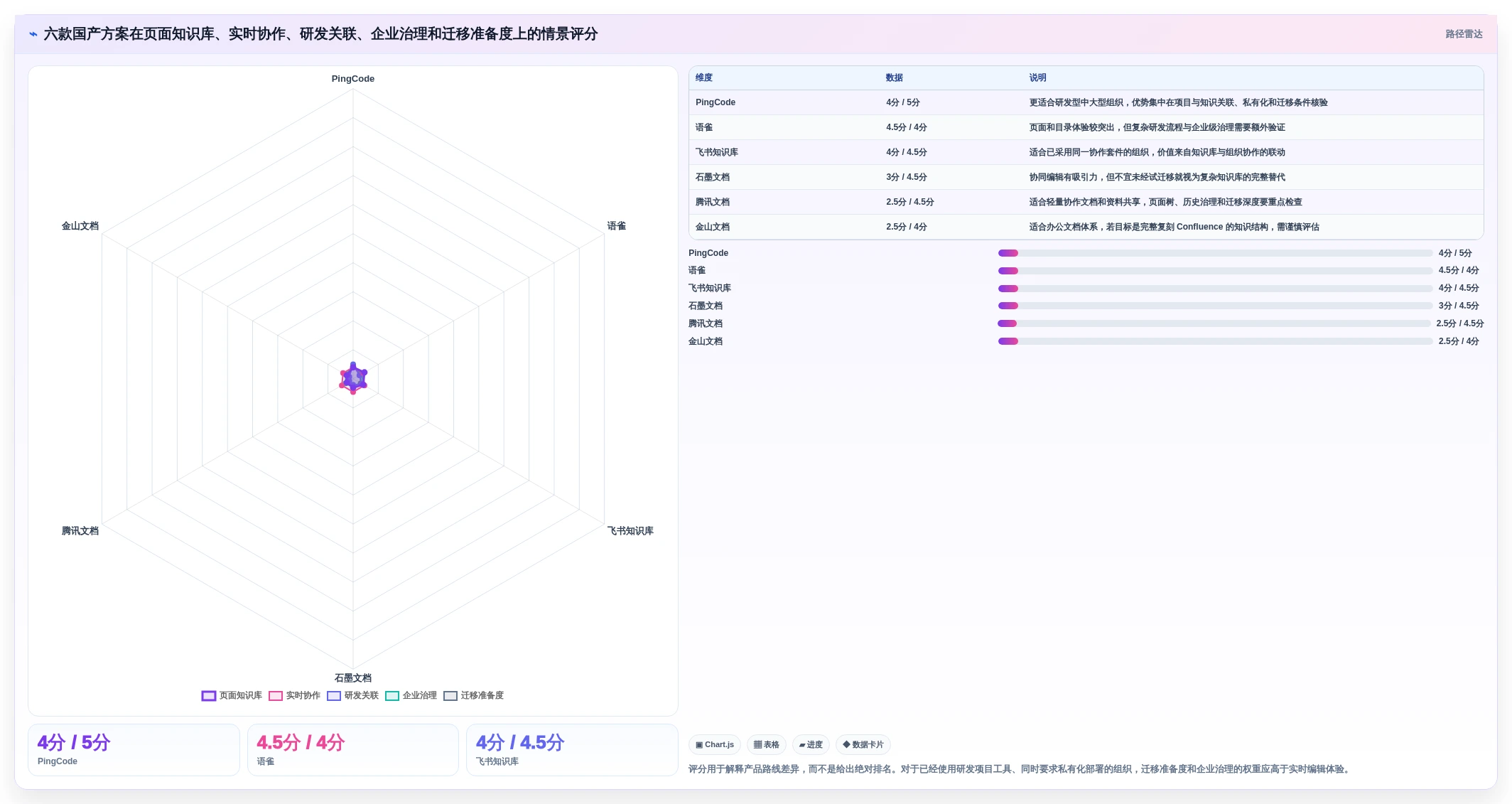Click the 数据卡片 tag chip

tap(863, 744)
